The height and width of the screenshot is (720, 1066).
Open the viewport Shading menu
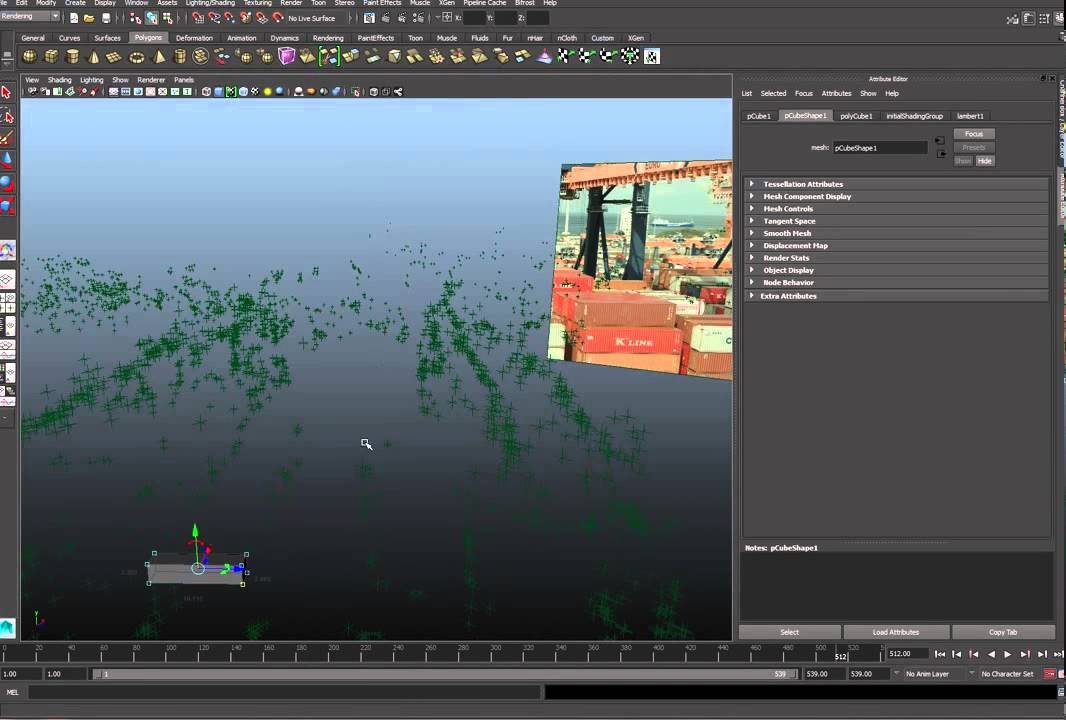pos(59,80)
